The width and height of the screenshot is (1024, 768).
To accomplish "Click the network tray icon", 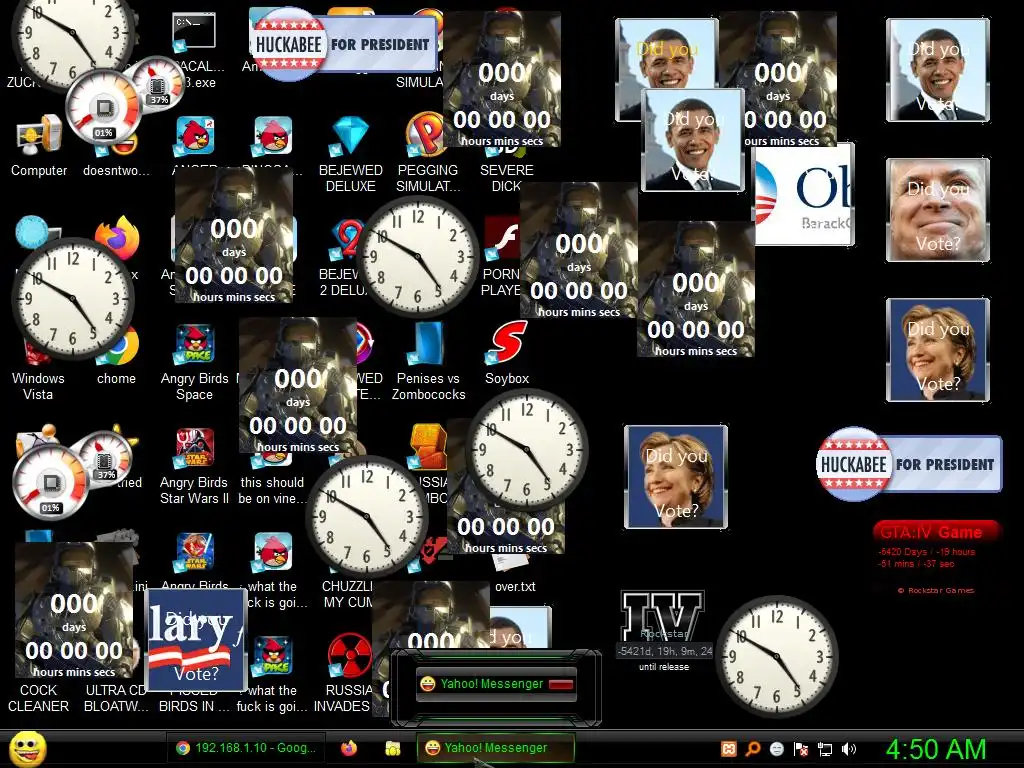I will point(825,749).
